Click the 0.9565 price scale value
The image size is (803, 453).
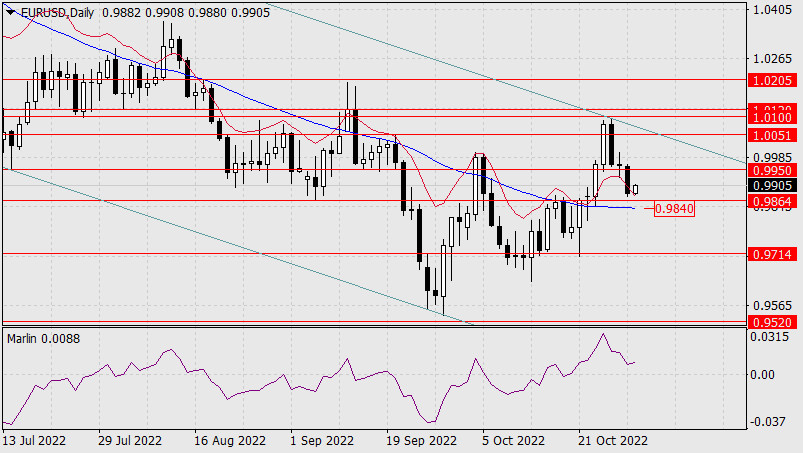[x=772, y=306]
